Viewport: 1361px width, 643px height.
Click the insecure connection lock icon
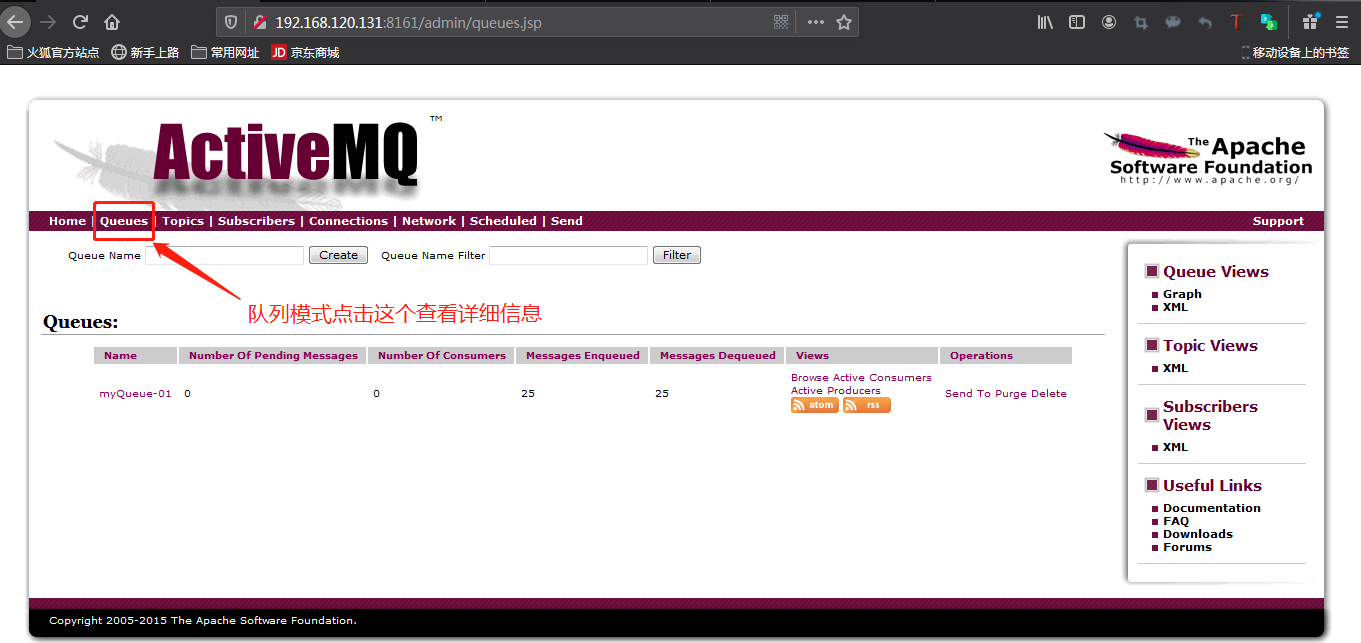click(x=260, y=22)
